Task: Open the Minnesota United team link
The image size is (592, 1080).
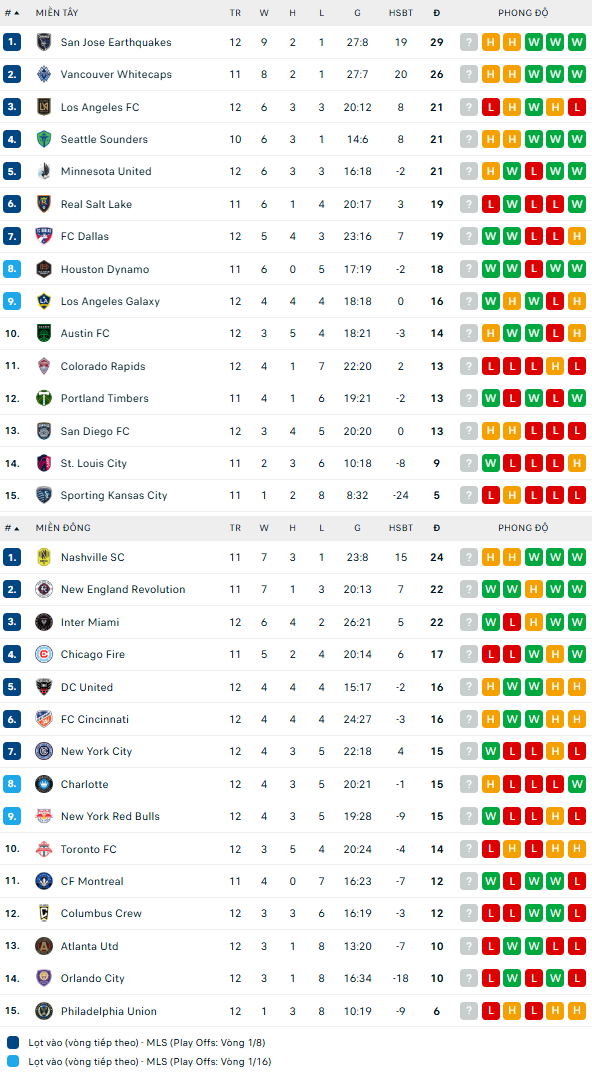Action: click(106, 172)
